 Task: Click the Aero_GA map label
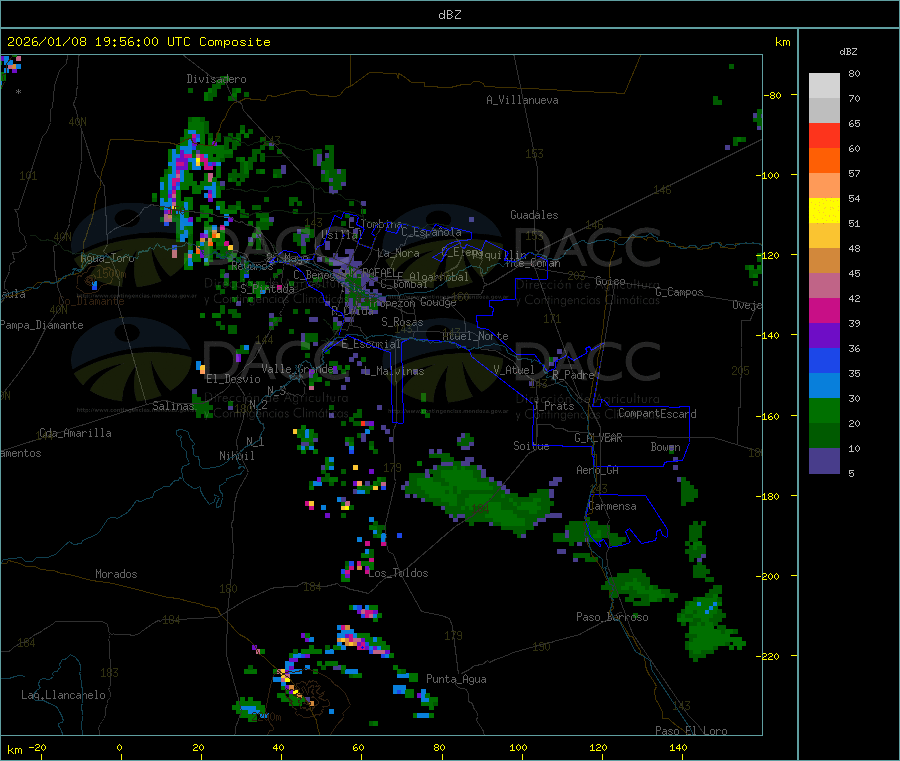point(598,471)
